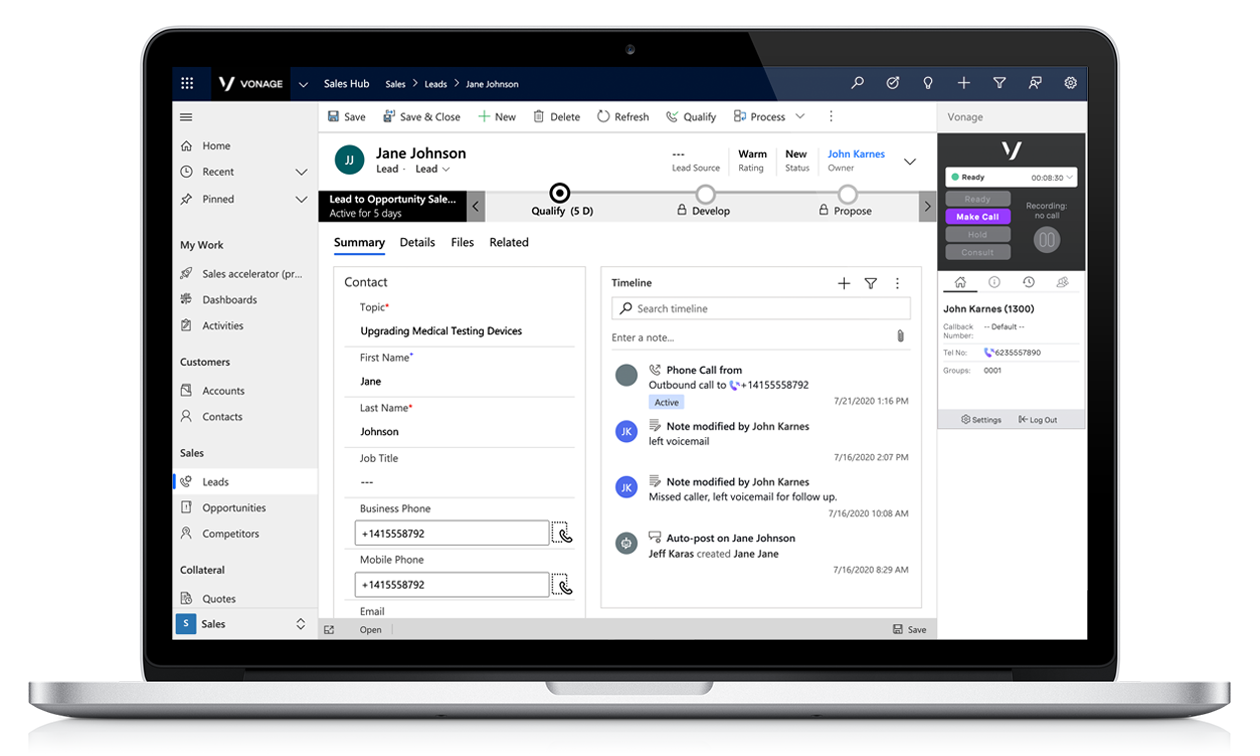Expand the header chevron next to Owner
1260x756 pixels.
pos(910,161)
